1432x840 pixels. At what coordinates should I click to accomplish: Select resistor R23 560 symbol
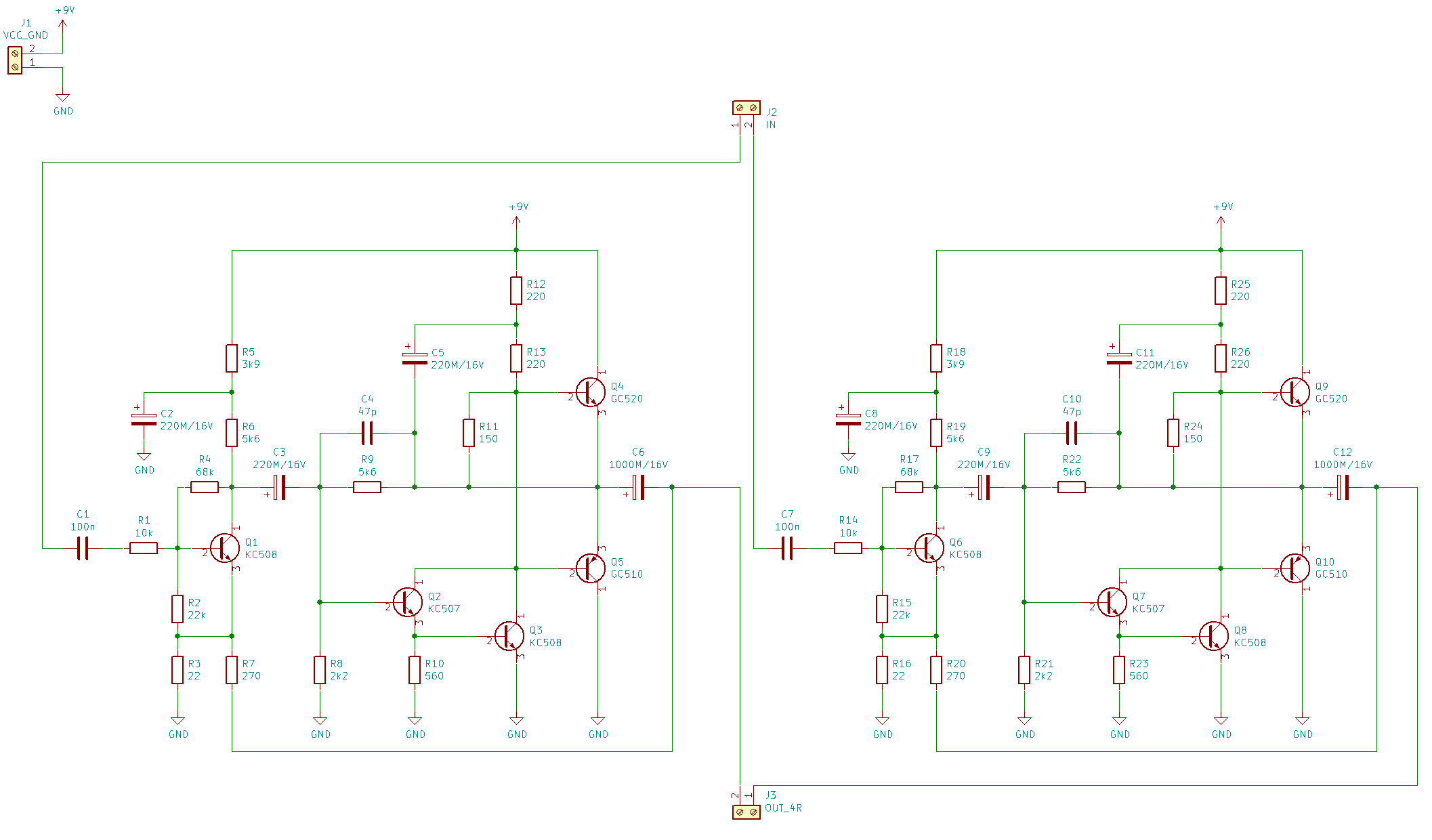pyautogui.click(x=1119, y=670)
